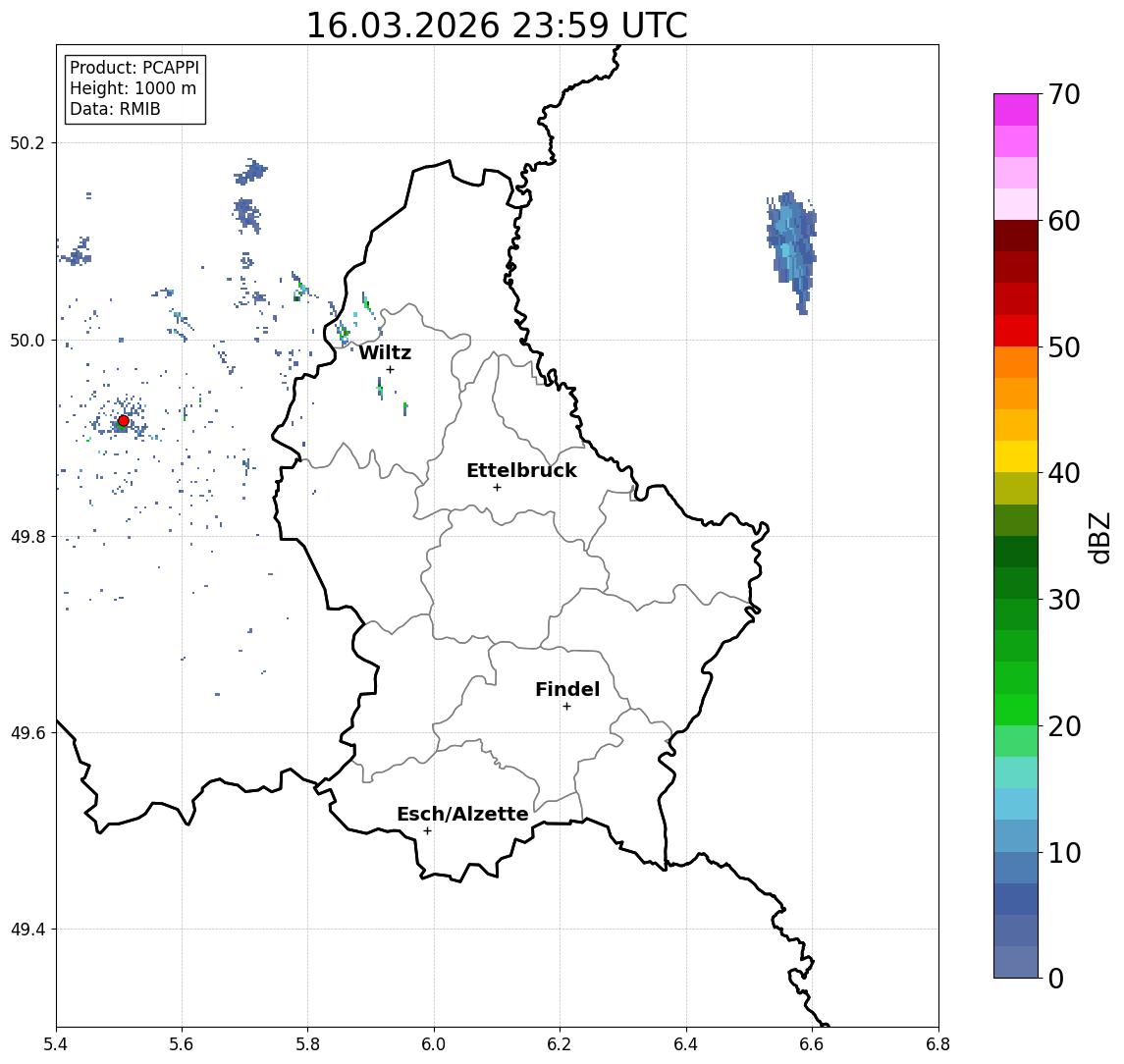Click the lowest slate-blue colorbar segment at 0

[1016, 962]
